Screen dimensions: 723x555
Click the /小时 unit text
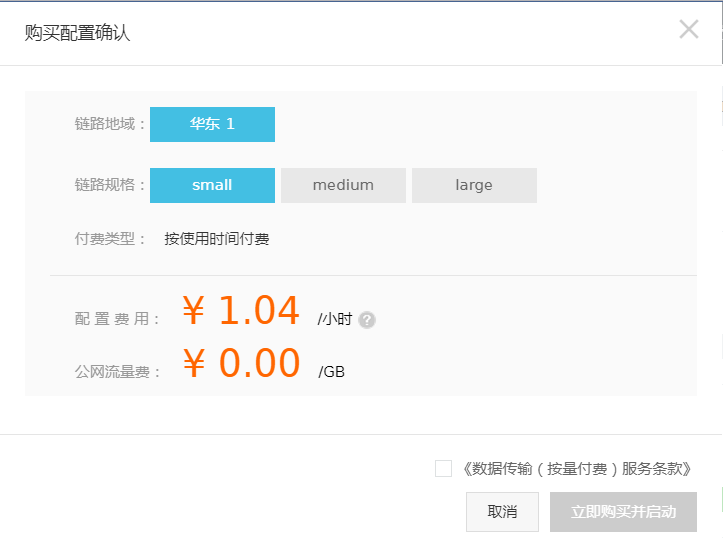pyautogui.click(x=335, y=320)
